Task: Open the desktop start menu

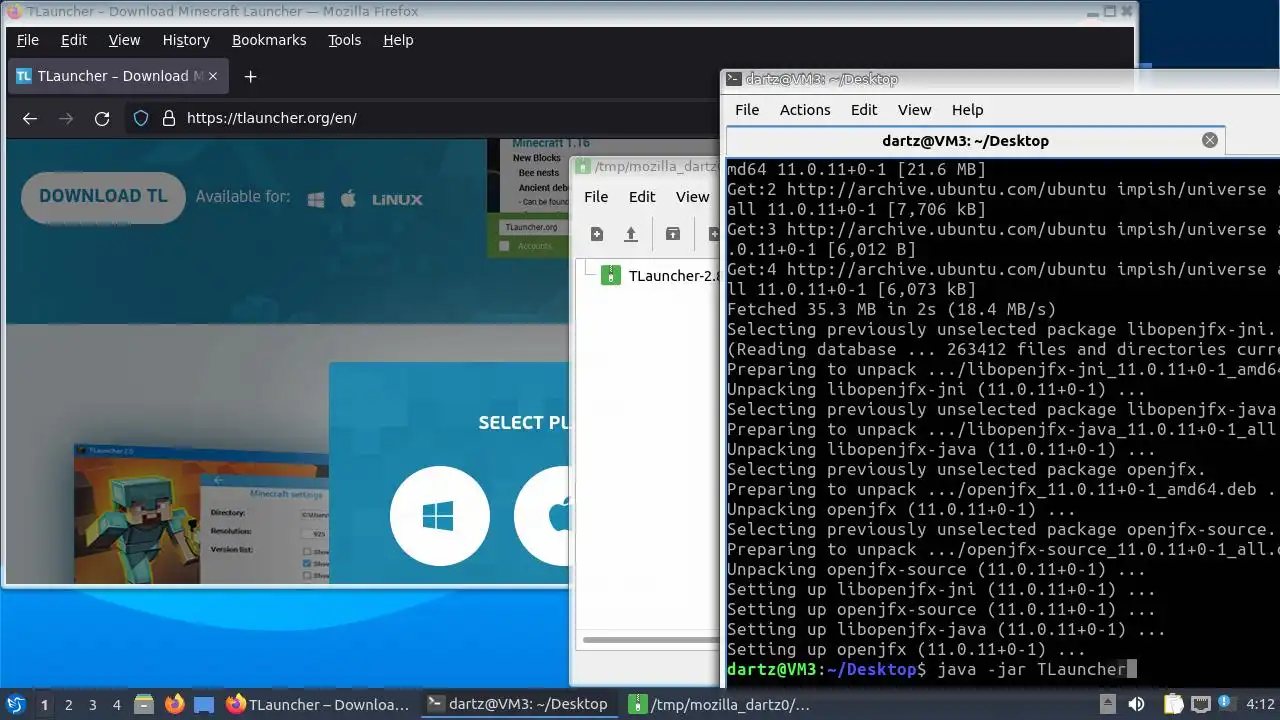Action: (x=16, y=705)
